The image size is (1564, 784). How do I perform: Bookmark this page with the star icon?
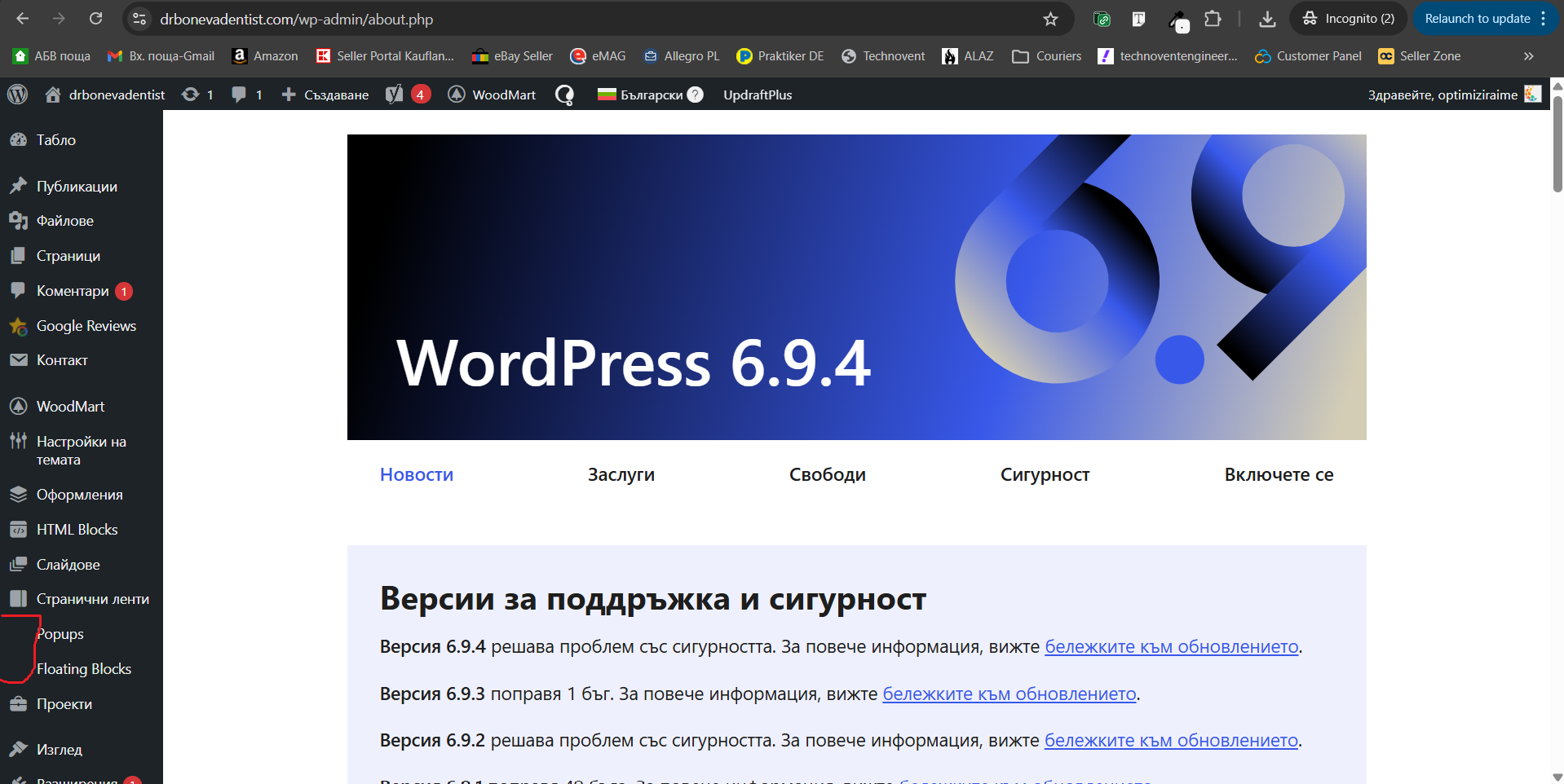coord(1050,19)
